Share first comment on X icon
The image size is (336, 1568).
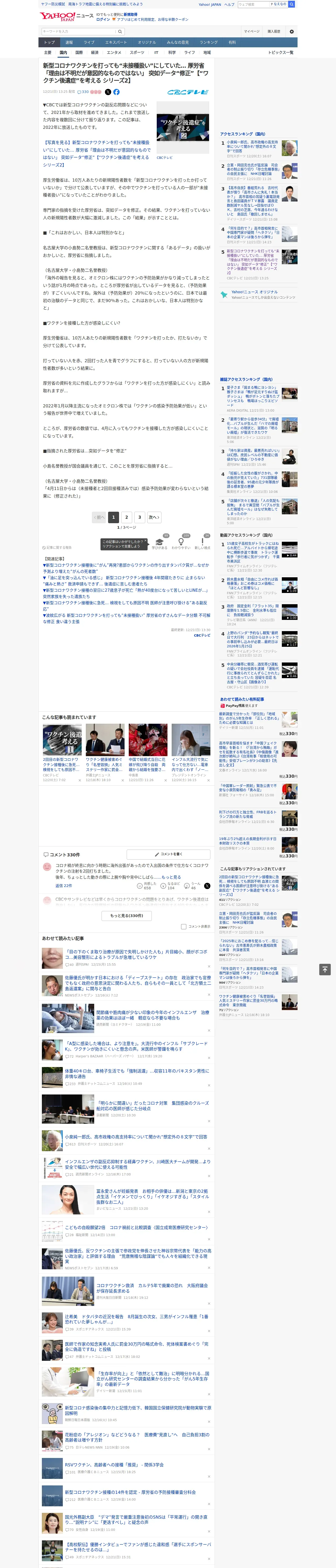[207, 886]
